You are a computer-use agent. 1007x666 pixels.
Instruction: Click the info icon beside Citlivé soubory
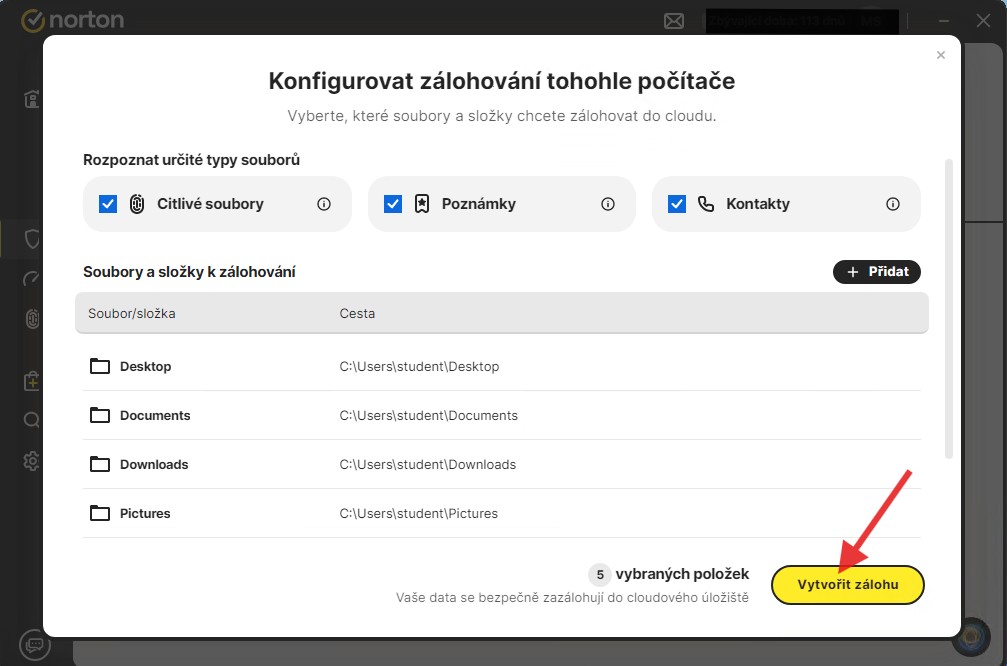324,204
